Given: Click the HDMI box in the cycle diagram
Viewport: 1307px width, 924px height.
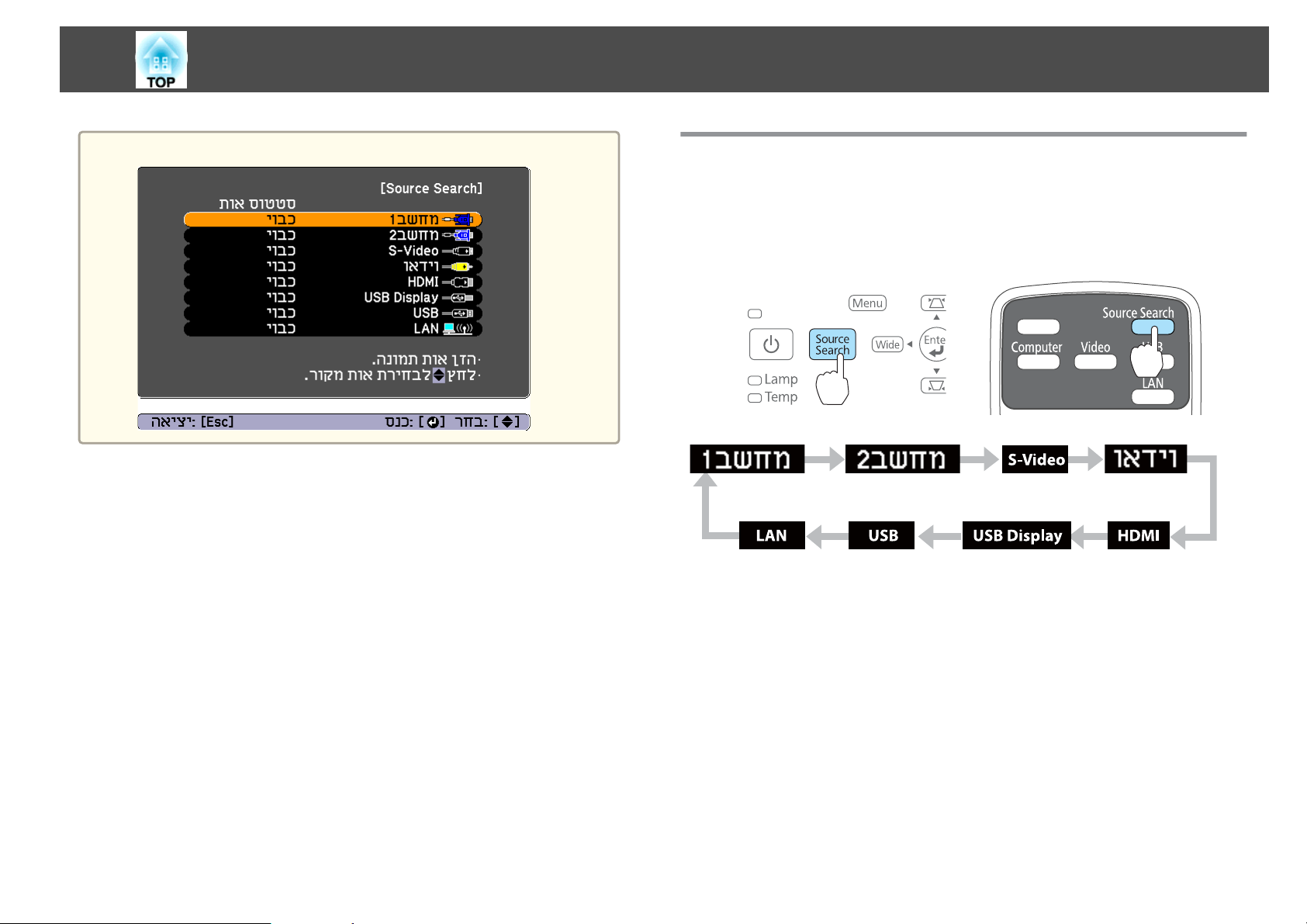Looking at the screenshot, I should (x=1138, y=535).
